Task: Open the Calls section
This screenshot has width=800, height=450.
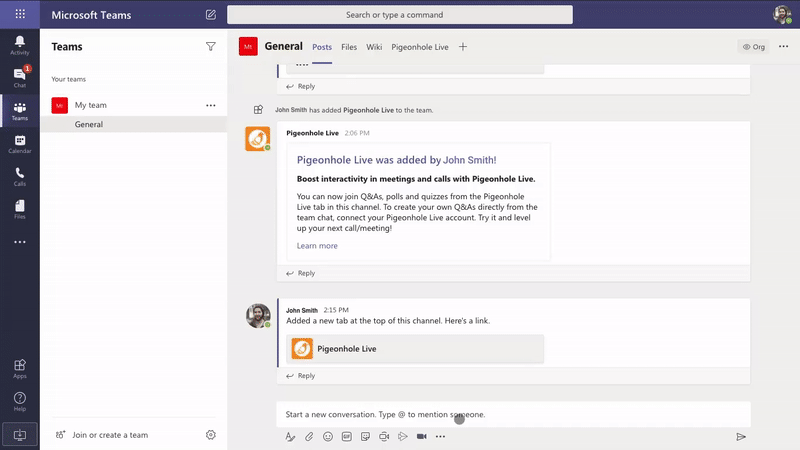Action: point(20,177)
